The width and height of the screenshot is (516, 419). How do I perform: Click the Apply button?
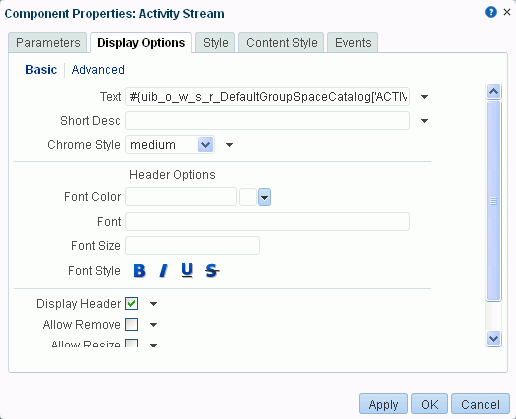point(383,404)
